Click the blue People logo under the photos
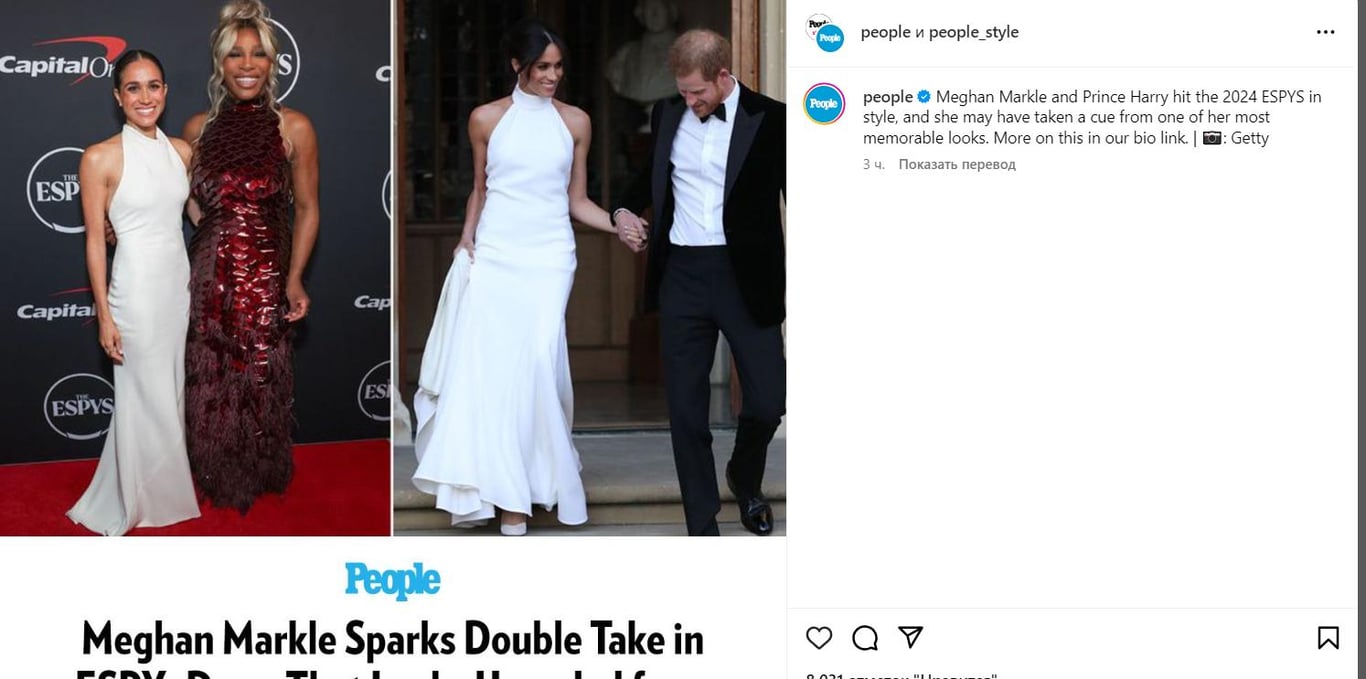 [393, 580]
